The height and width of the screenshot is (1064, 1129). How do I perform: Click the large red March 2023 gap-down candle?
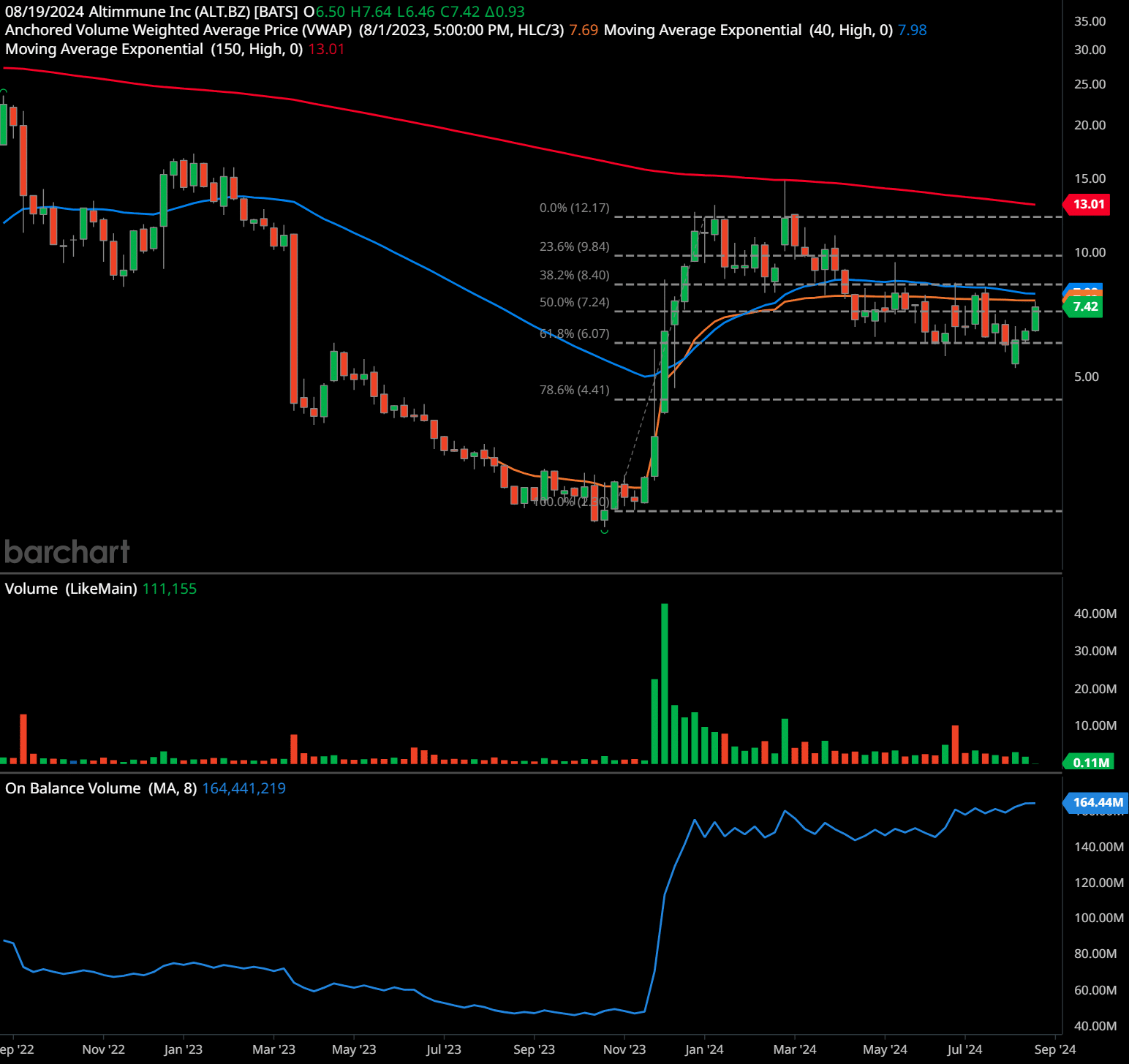[294, 319]
